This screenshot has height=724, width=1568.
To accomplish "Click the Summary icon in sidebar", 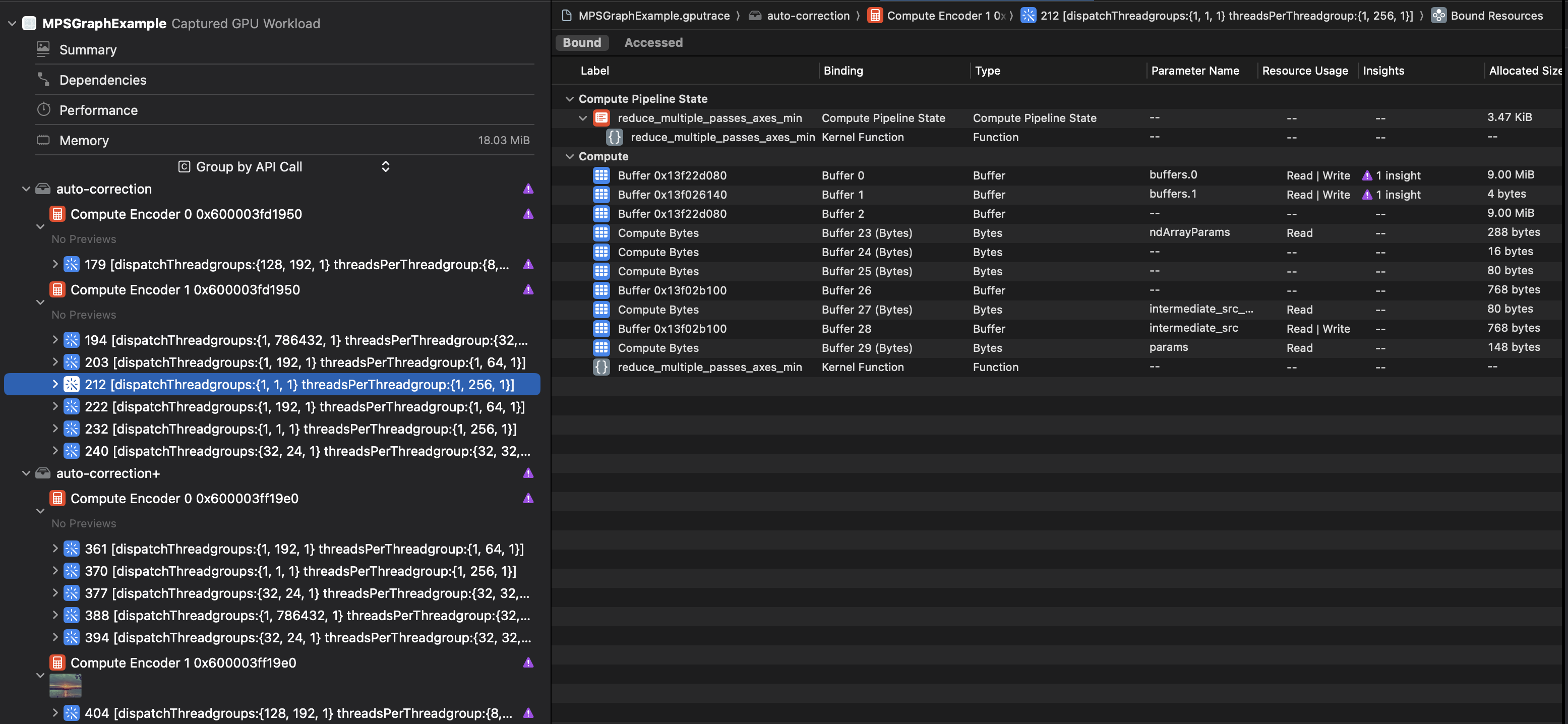I will tap(43, 49).
